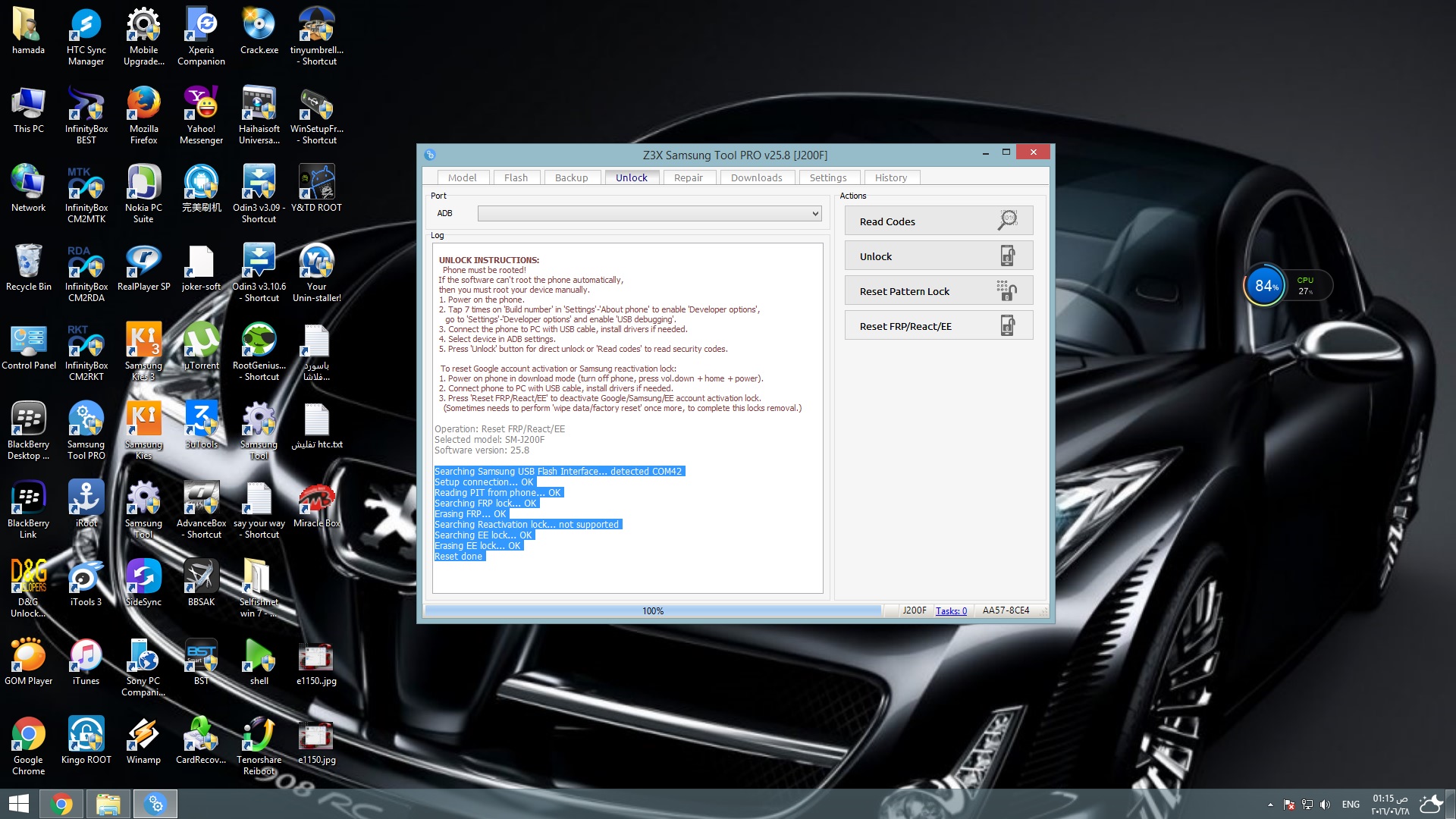This screenshot has width=1456, height=819.
Task: Select the BBSAK desktop icon
Action: (201, 584)
